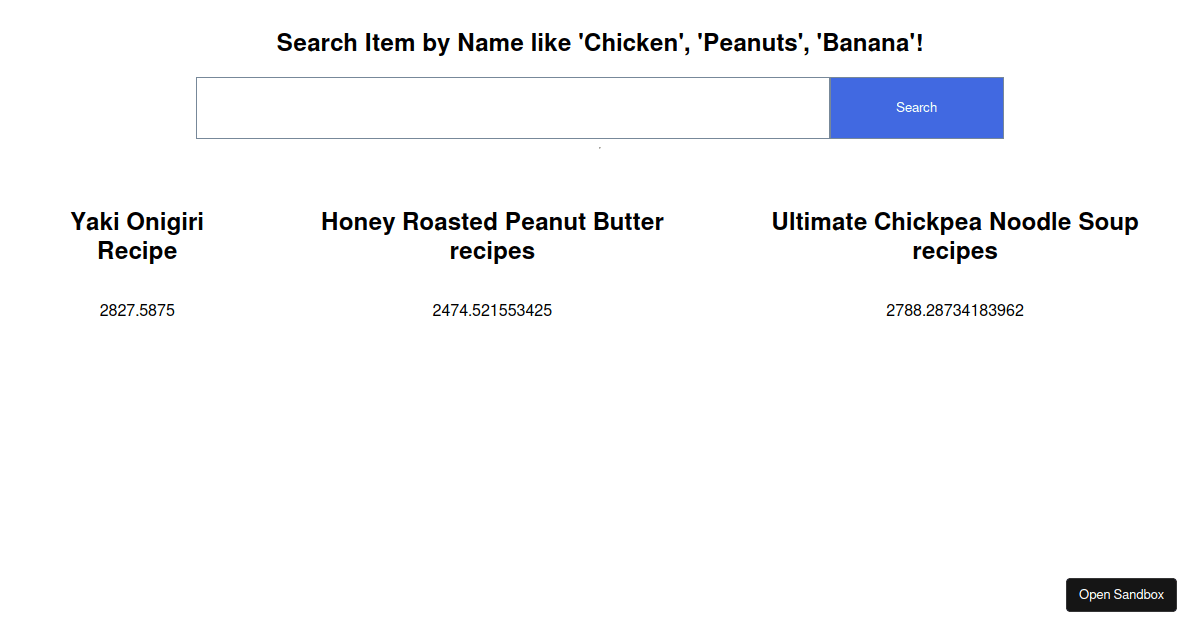Click the Yaki Onigiri recipe card
Viewport: 1200px width, 630px height.
pyautogui.click(x=136, y=265)
